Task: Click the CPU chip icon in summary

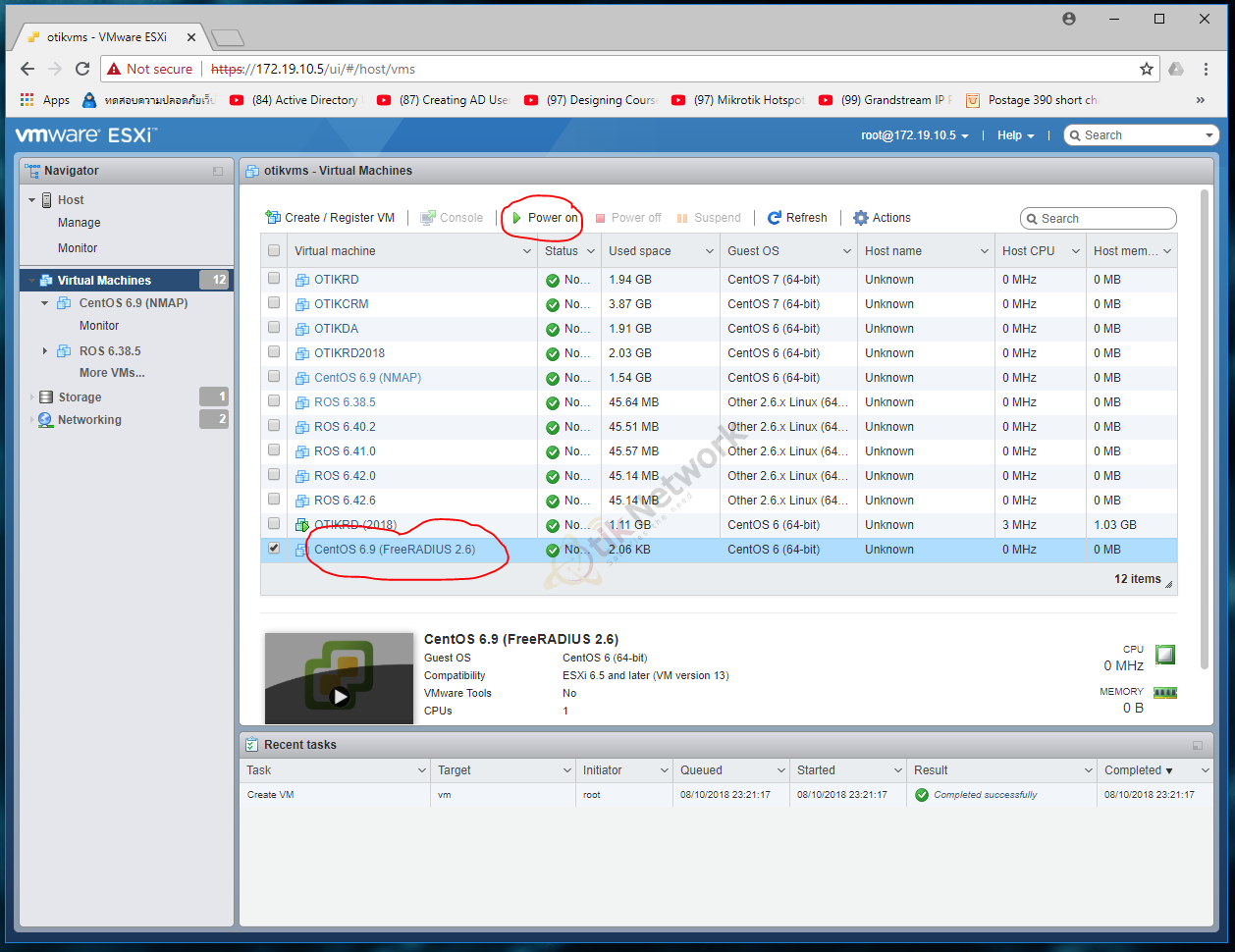Action: (x=1165, y=654)
